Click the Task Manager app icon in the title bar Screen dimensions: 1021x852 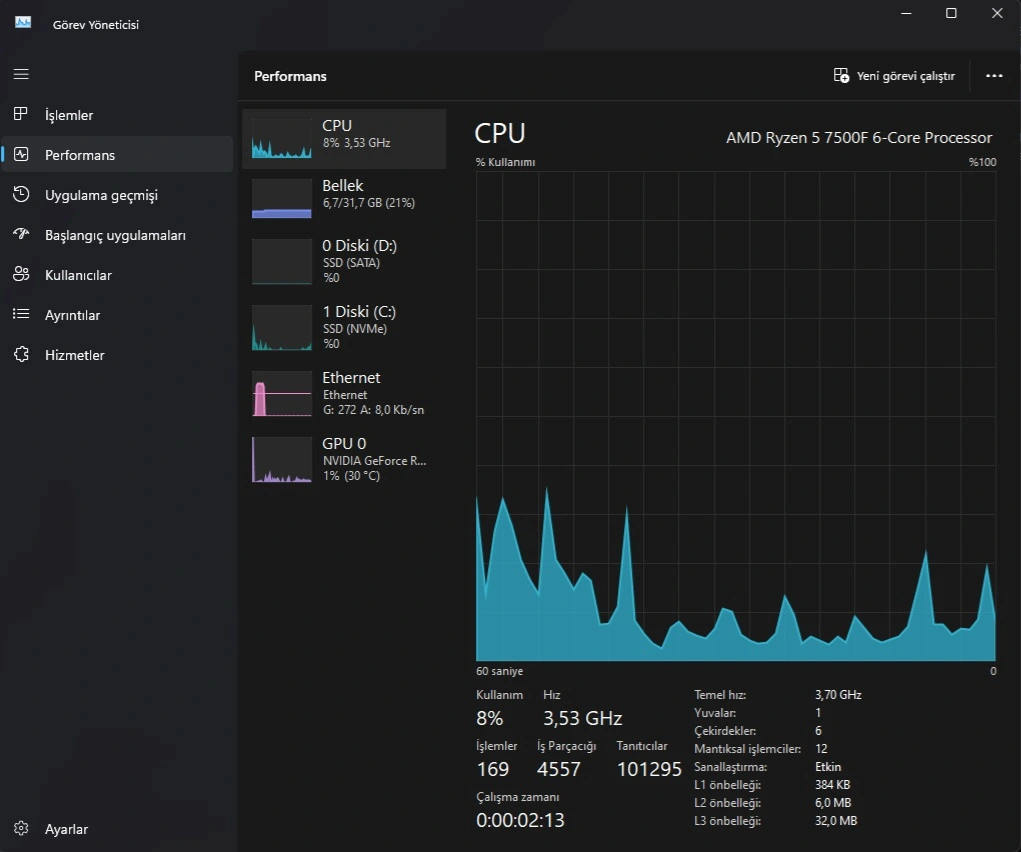click(x=23, y=23)
